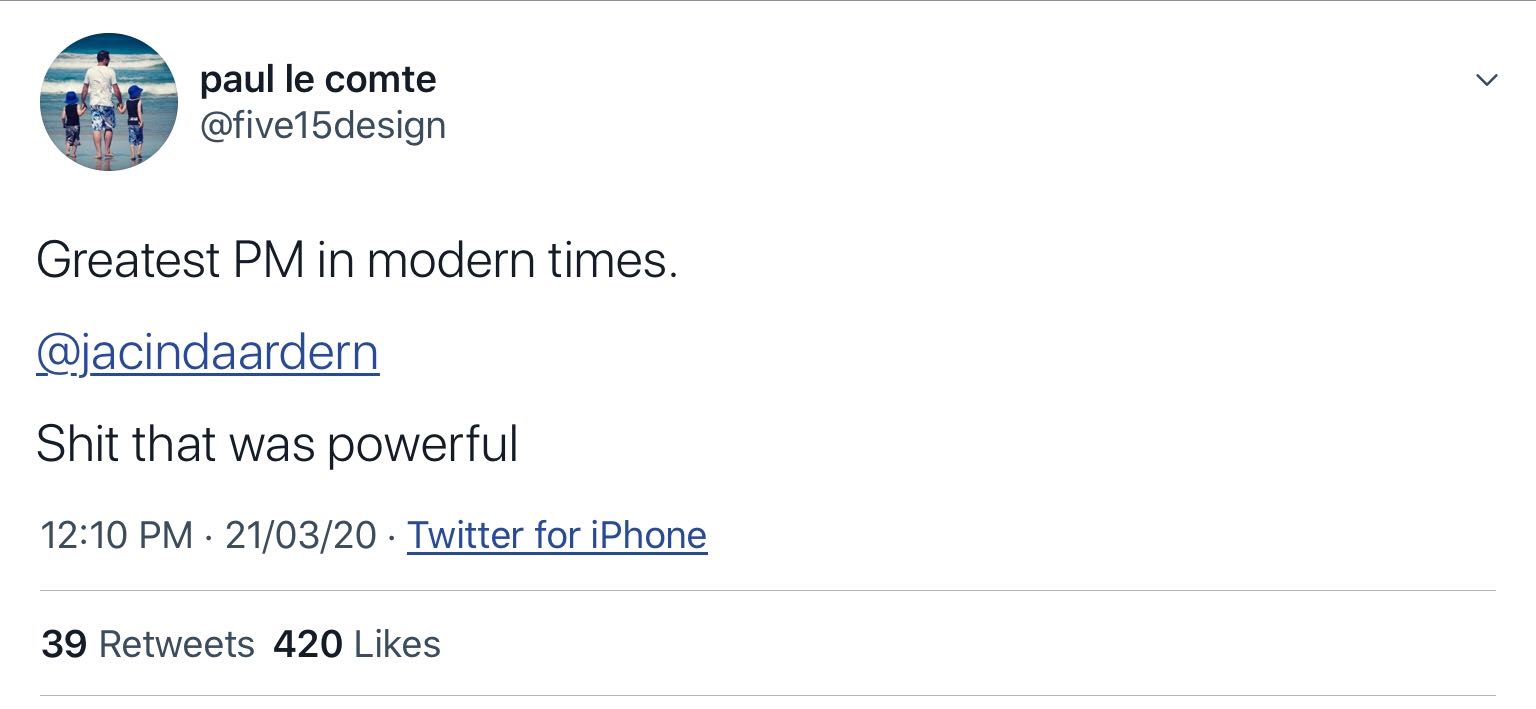1536x709 pixels.
Task: Visit the @five15design handle
Action: (323, 126)
